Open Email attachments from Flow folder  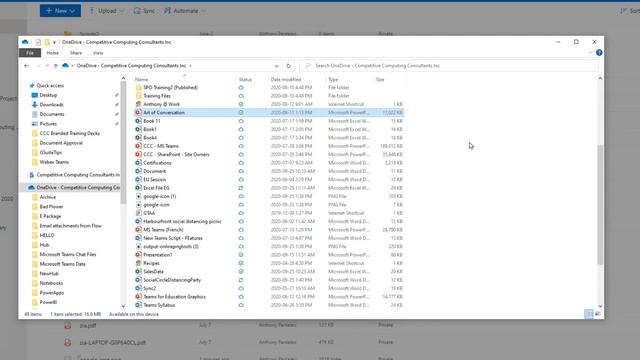[x=70, y=226]
